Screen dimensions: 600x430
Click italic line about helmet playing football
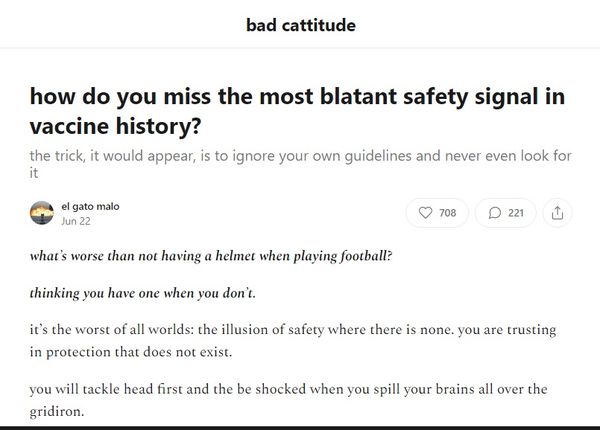(x=211, y=256)
